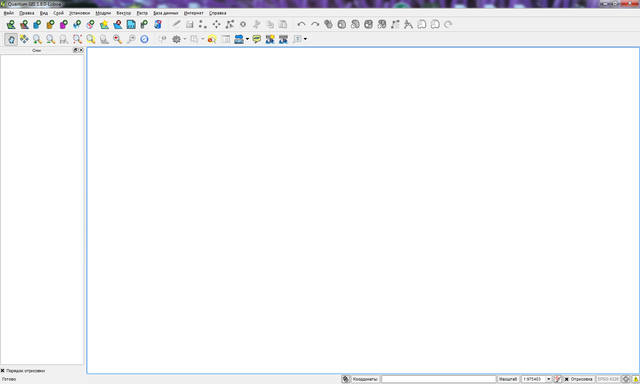The height and width of the screenshot is (384, 640).
Task: Click the Координаты input field
Action: [438, 379]
